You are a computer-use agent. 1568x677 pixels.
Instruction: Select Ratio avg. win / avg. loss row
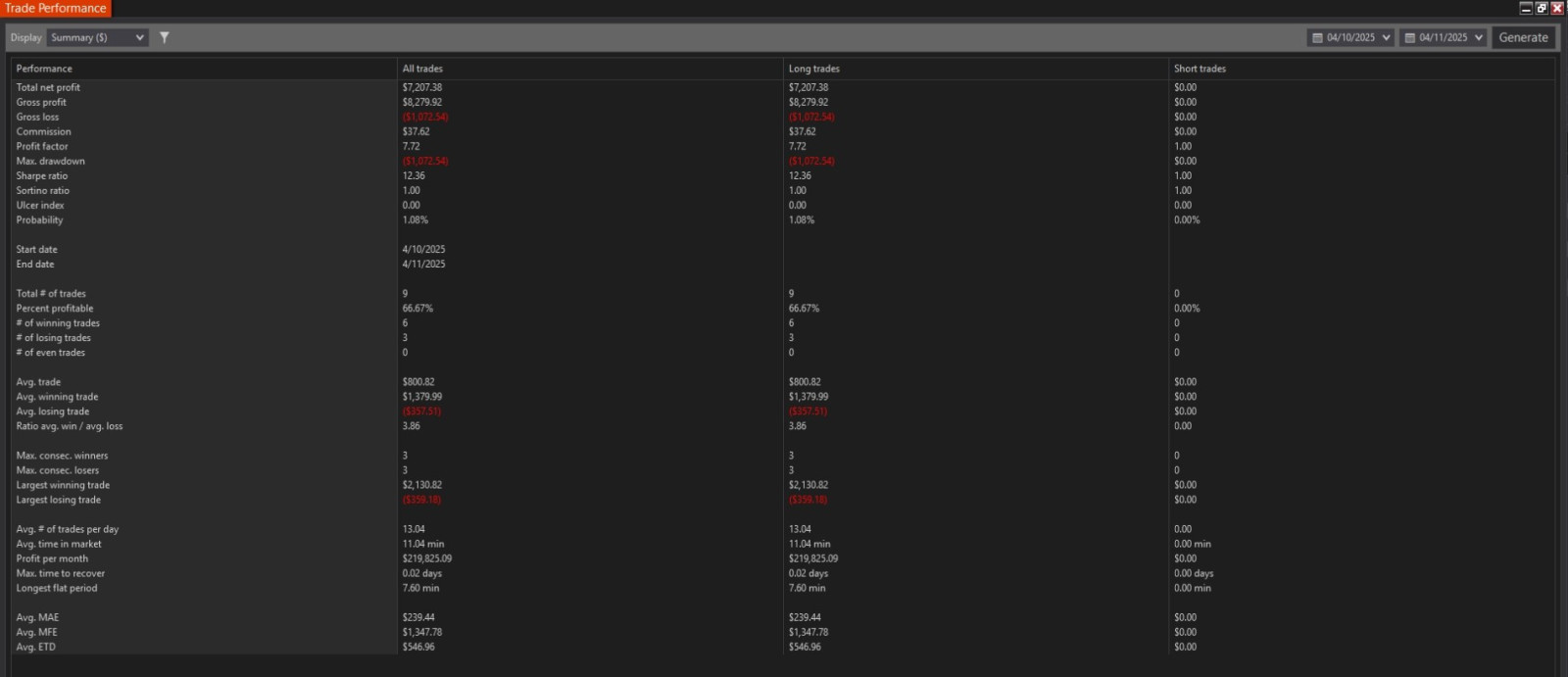coord(70,425)
